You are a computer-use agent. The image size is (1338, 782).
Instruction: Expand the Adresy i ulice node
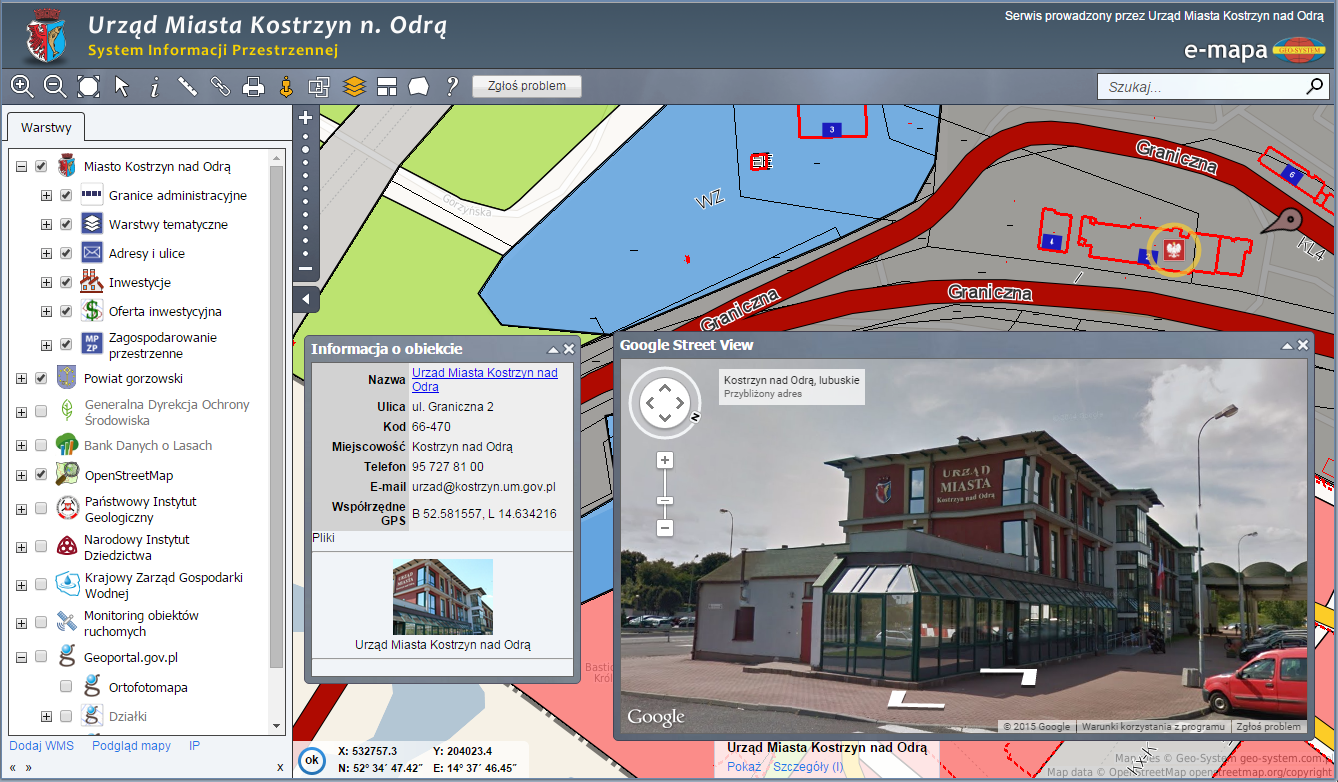(x=46, y=254)
